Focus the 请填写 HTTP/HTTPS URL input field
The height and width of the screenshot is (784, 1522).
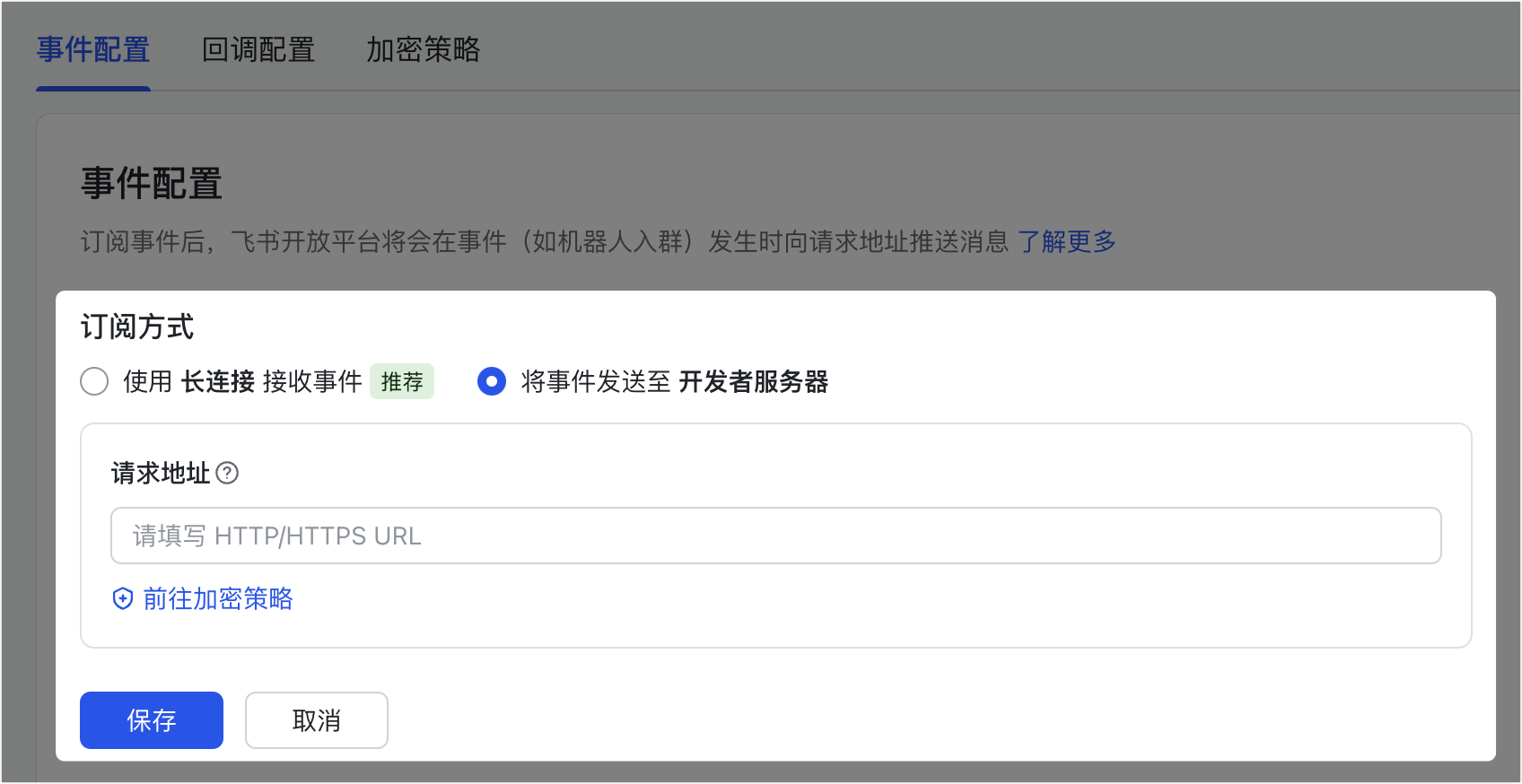point(775,536)
